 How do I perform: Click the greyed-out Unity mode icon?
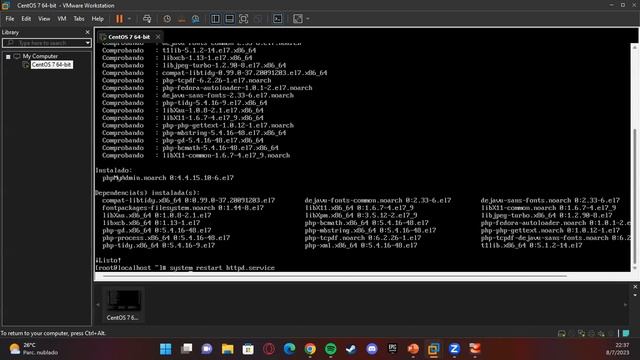point(258,19)
